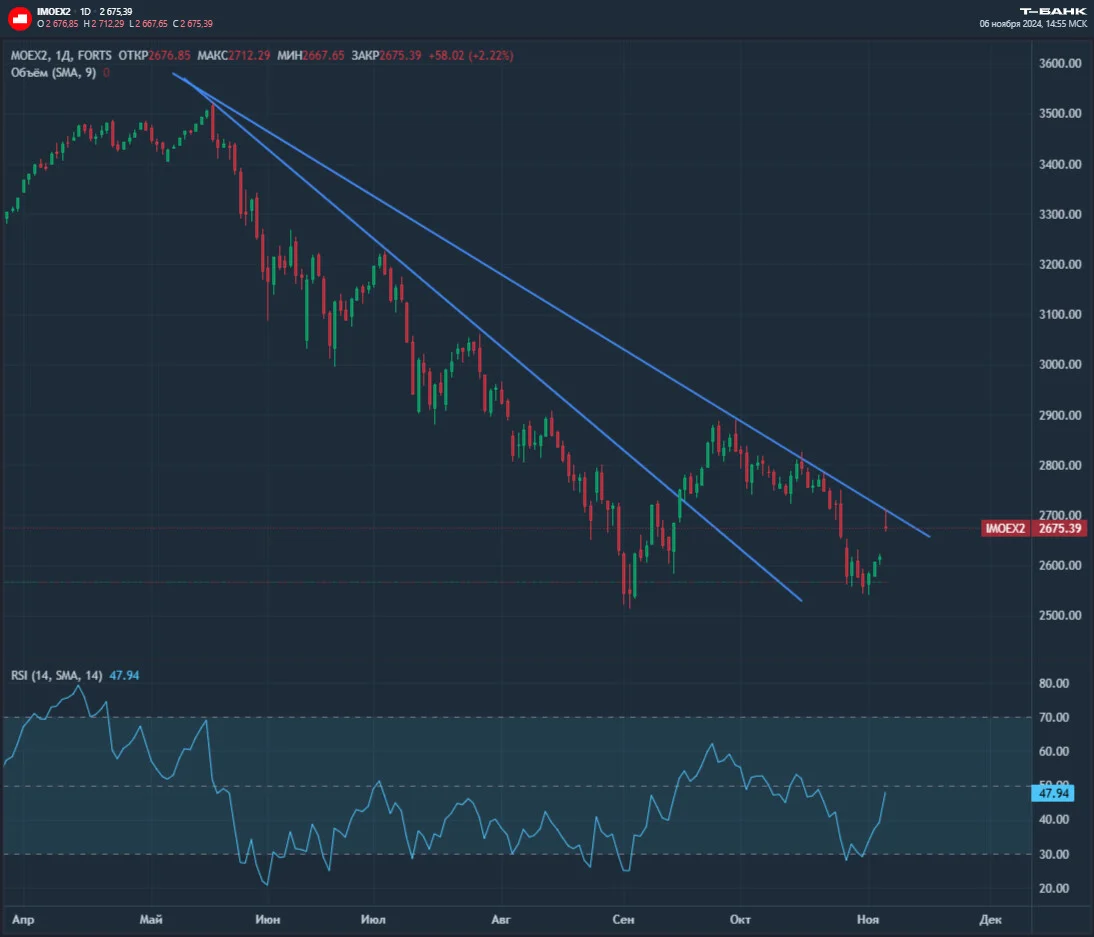
Task: Click the open value O 2 676,85
Action: (x=58, y=24)
